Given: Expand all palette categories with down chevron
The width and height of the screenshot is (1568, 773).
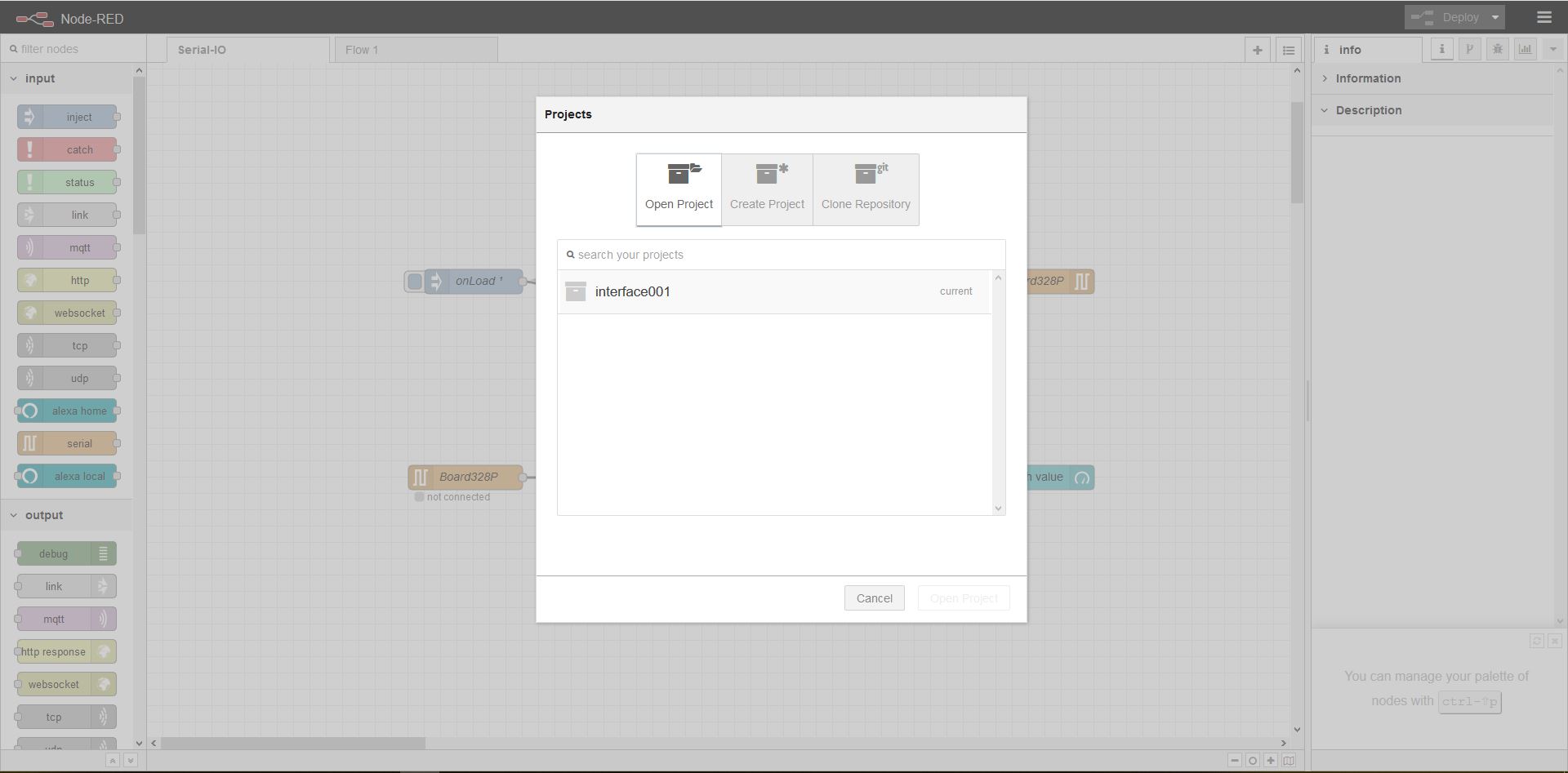Looking at the screenshot, I should tap(130, 760).
